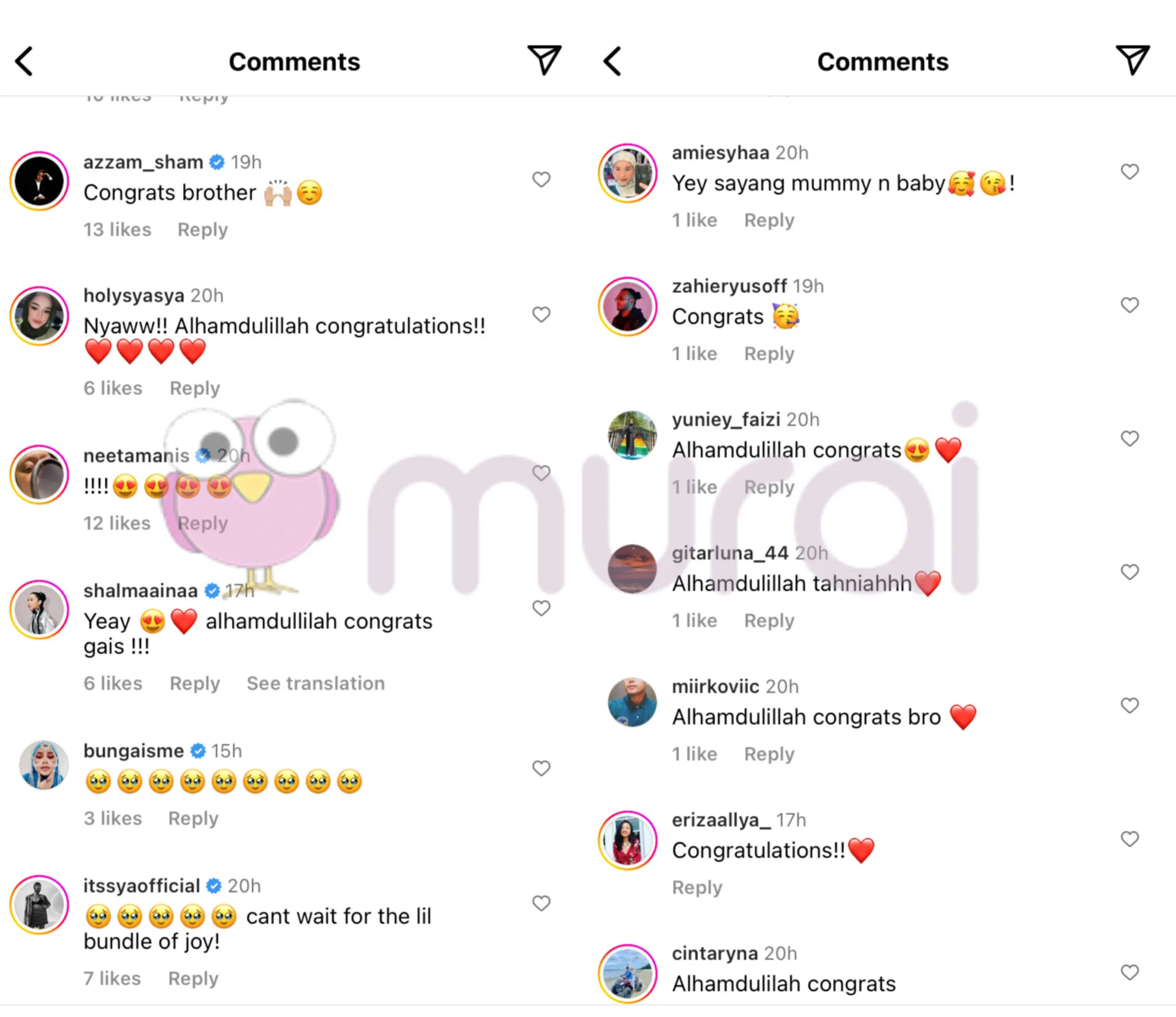See translation of shalmaainaa's comment
This screenshot has width=1176, height=1017.
click(x=315, y=683)
